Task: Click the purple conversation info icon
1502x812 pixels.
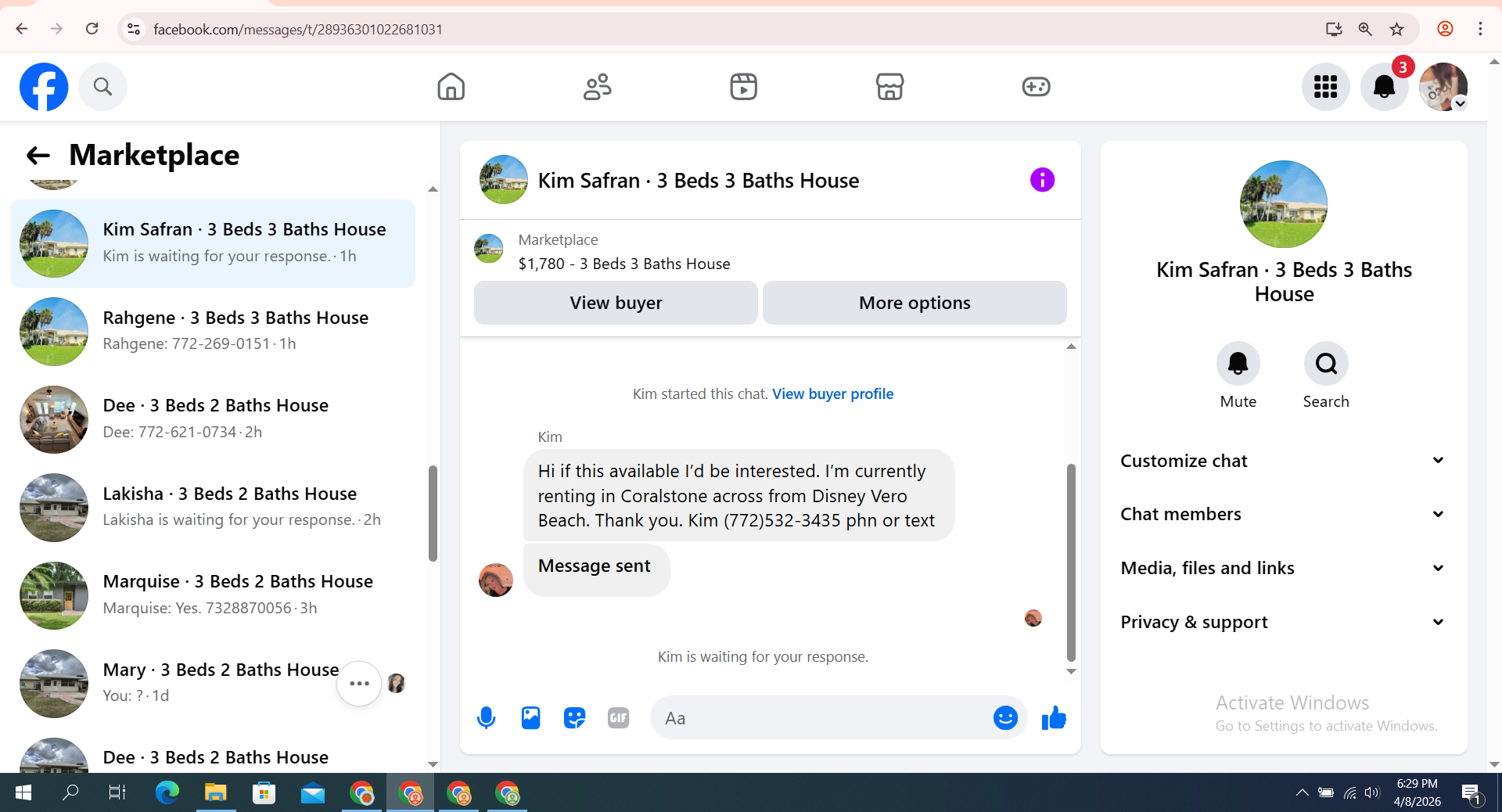Action: tap(1042, 180)
